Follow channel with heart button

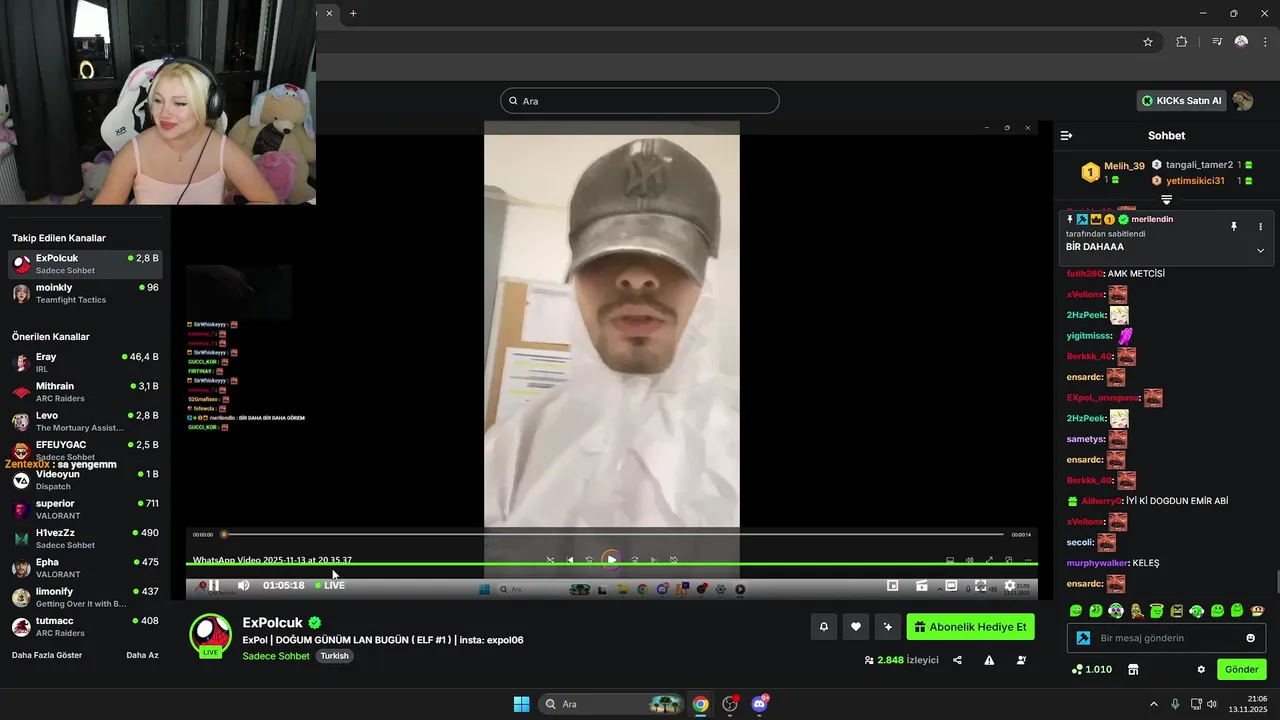[856, 627]
